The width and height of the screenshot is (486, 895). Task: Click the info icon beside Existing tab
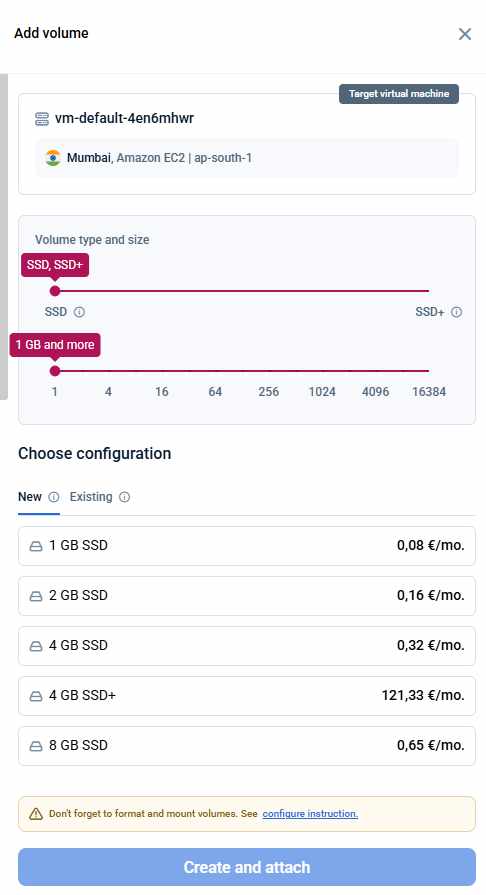[124, 497]
